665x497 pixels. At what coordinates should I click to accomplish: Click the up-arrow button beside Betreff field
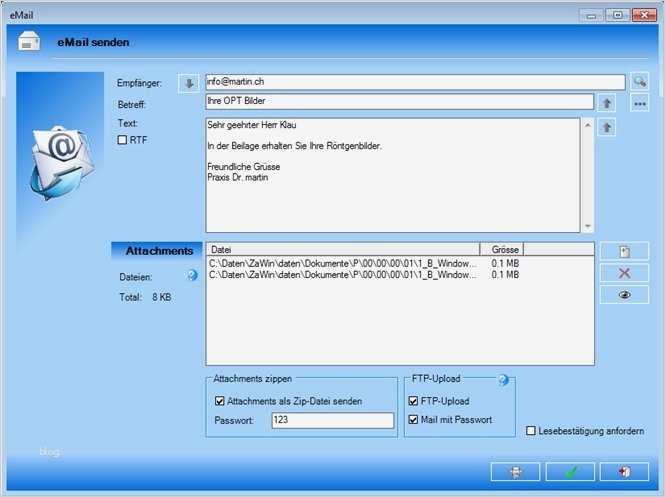pyautogui.click(x=606, y=103)
